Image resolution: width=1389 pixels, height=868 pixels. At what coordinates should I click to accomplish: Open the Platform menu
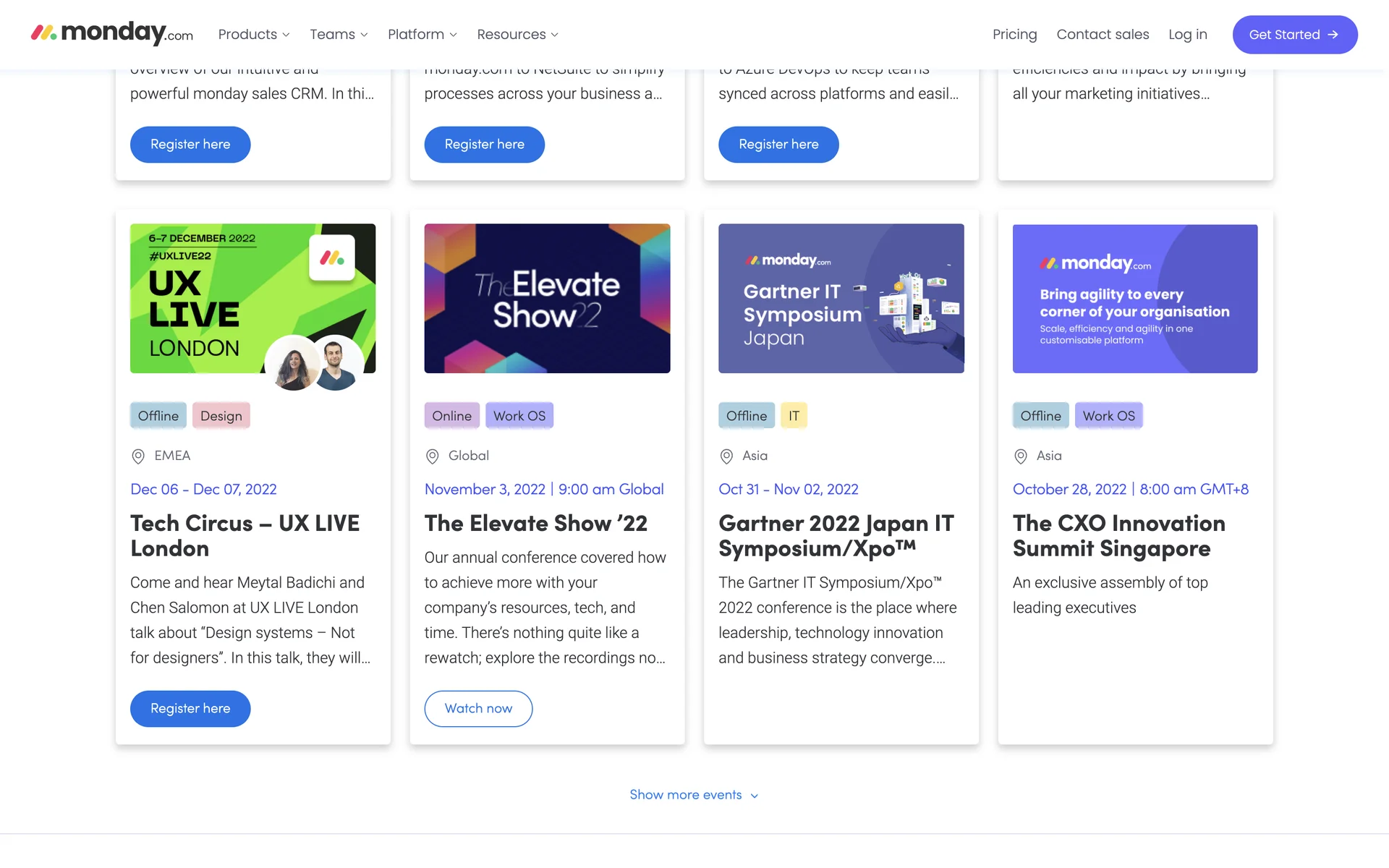[x=422, y=35]
